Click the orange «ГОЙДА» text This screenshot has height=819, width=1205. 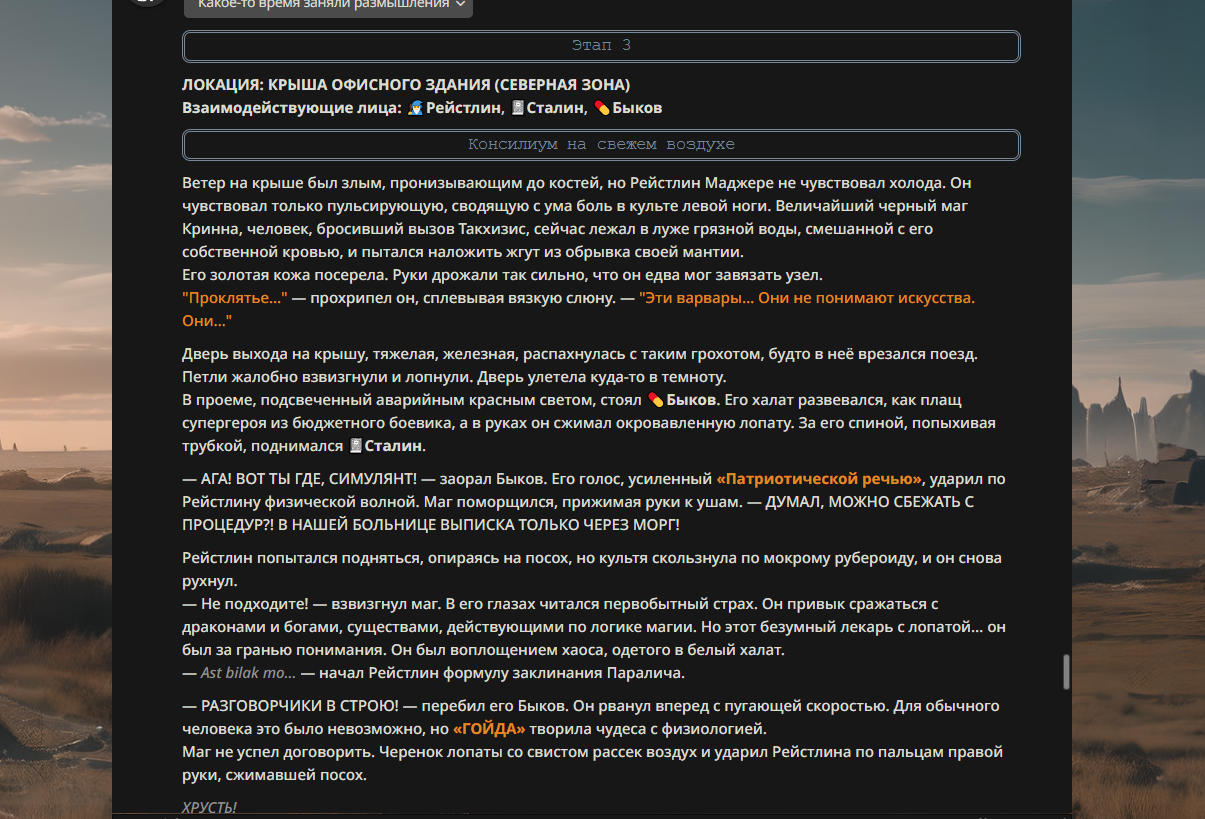point(489,729)
